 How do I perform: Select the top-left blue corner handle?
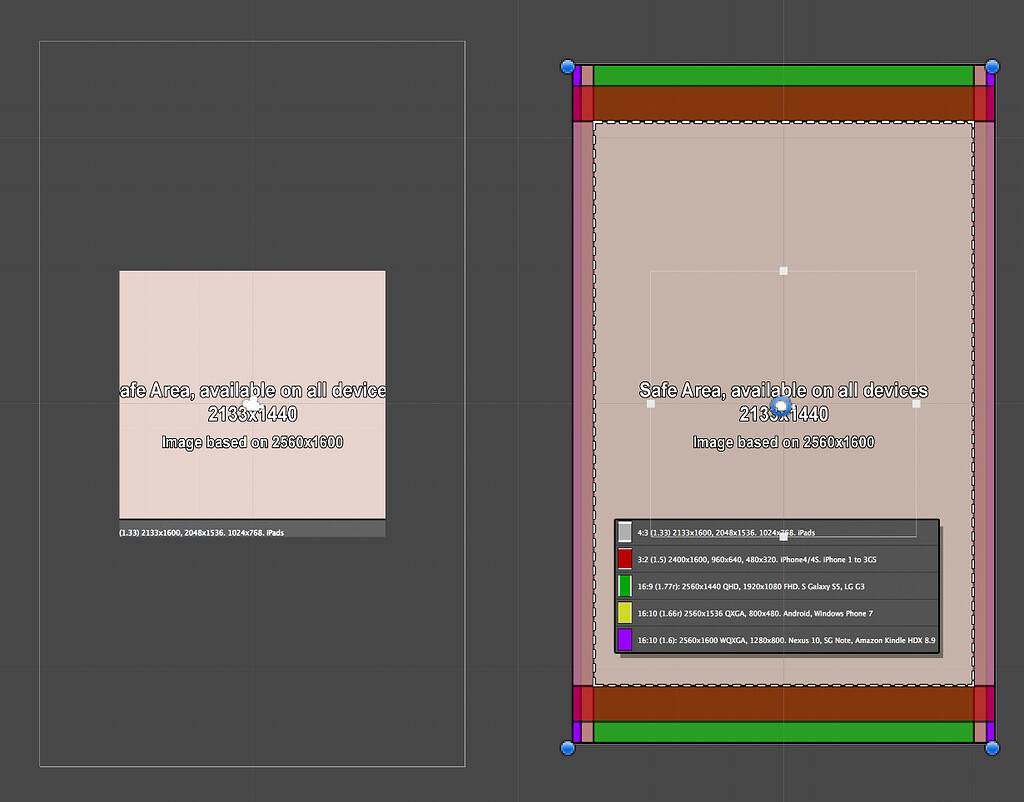567,66
